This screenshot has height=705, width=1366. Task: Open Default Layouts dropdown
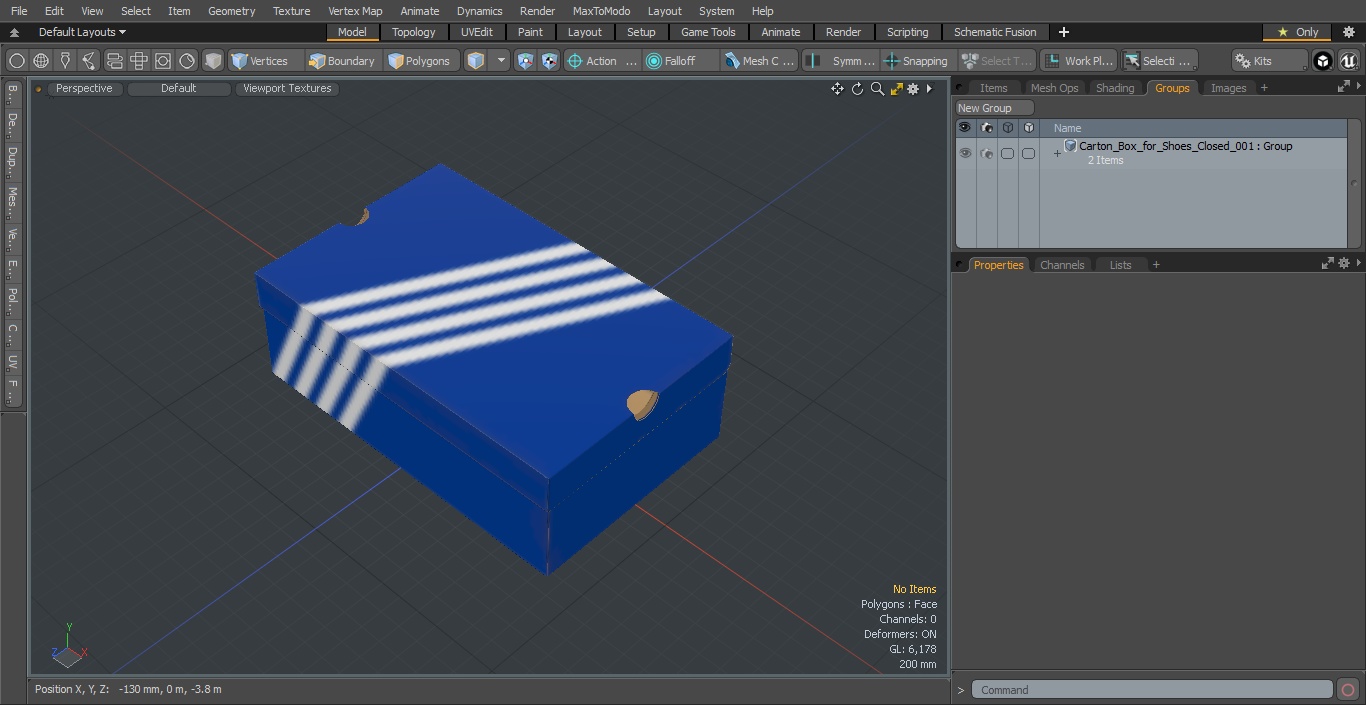pyautogui.click(x=82, y=32)
